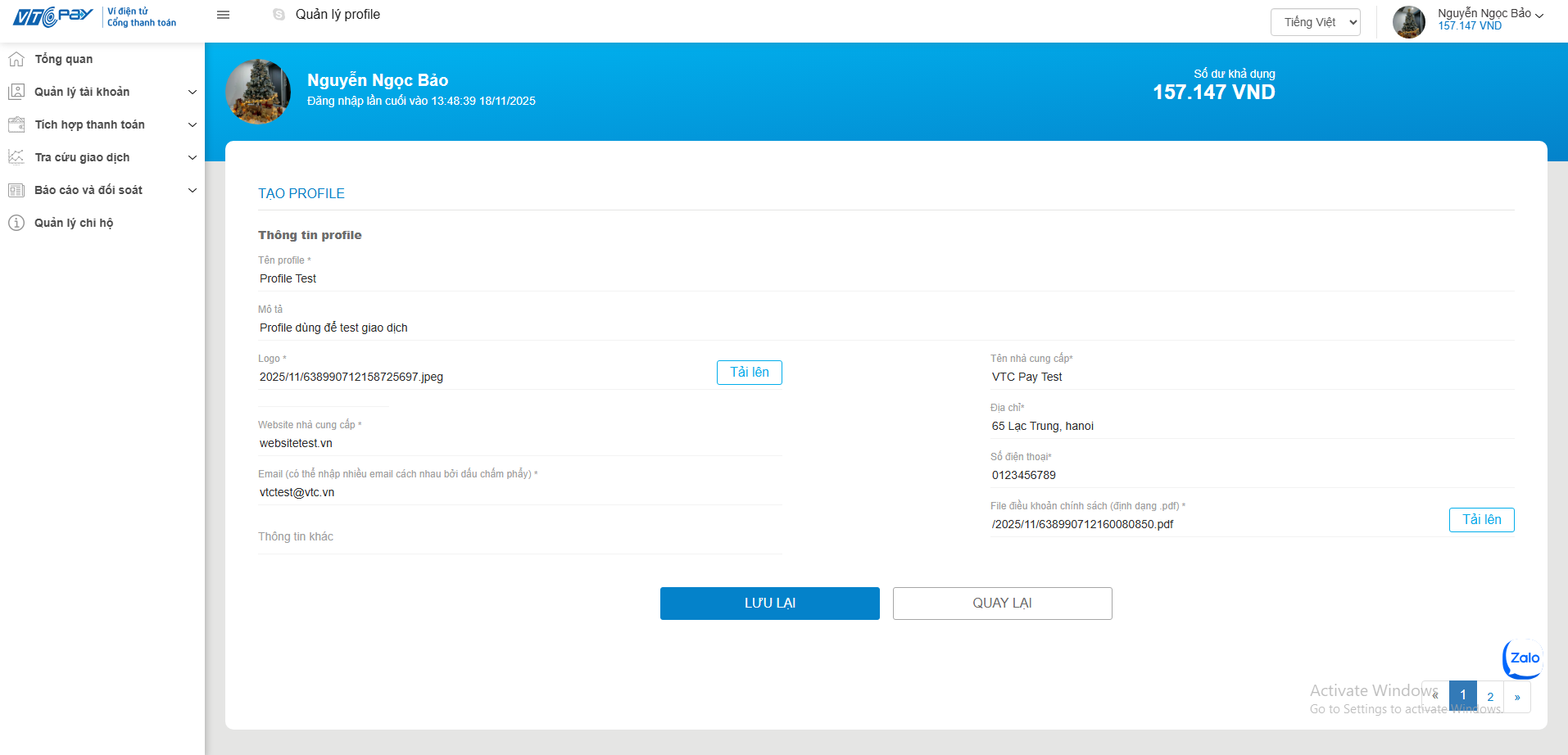The height and width of the screenshot is (755, 1568).
Task: Click the QUAY LẠI button
Action: tap(1002, 604)
